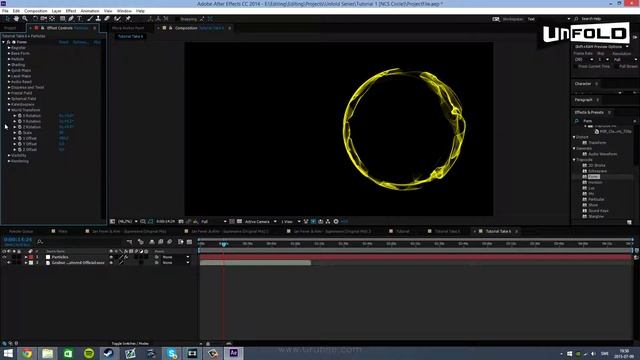Click the timeline current-time indicator handle

click(x=223, y=244)
